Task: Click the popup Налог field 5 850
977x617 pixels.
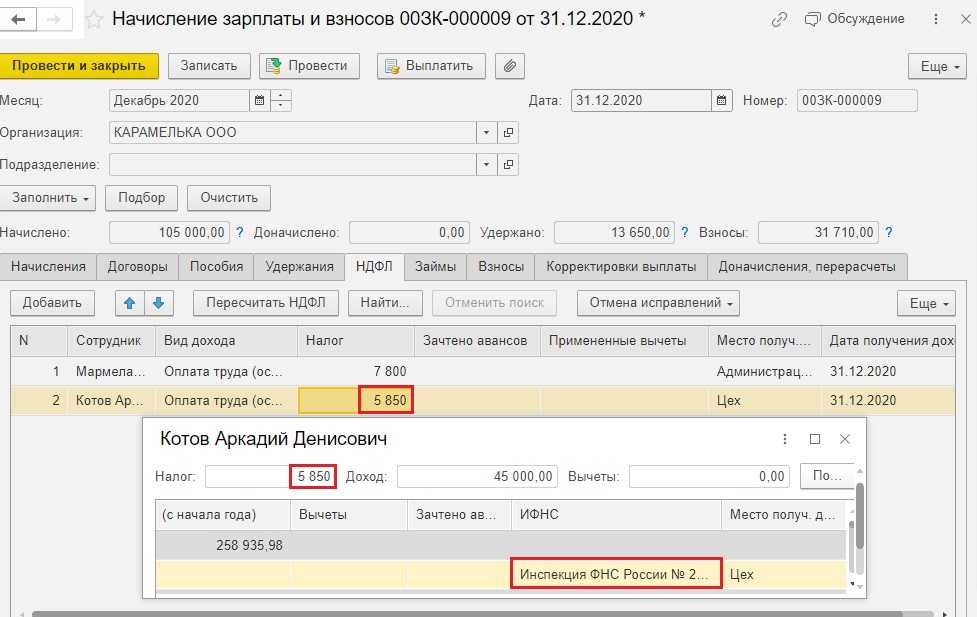Action: (x=271, y=477)
